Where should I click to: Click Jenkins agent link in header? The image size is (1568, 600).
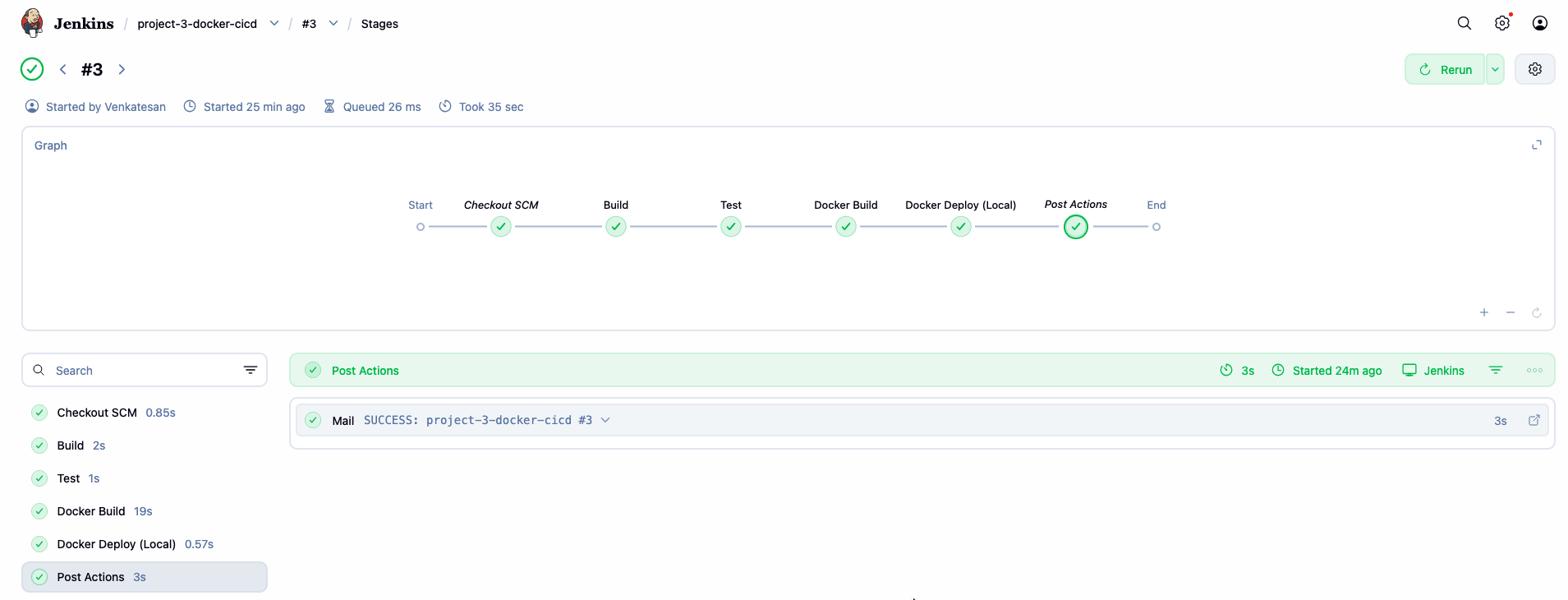(x=1433, y=371)
